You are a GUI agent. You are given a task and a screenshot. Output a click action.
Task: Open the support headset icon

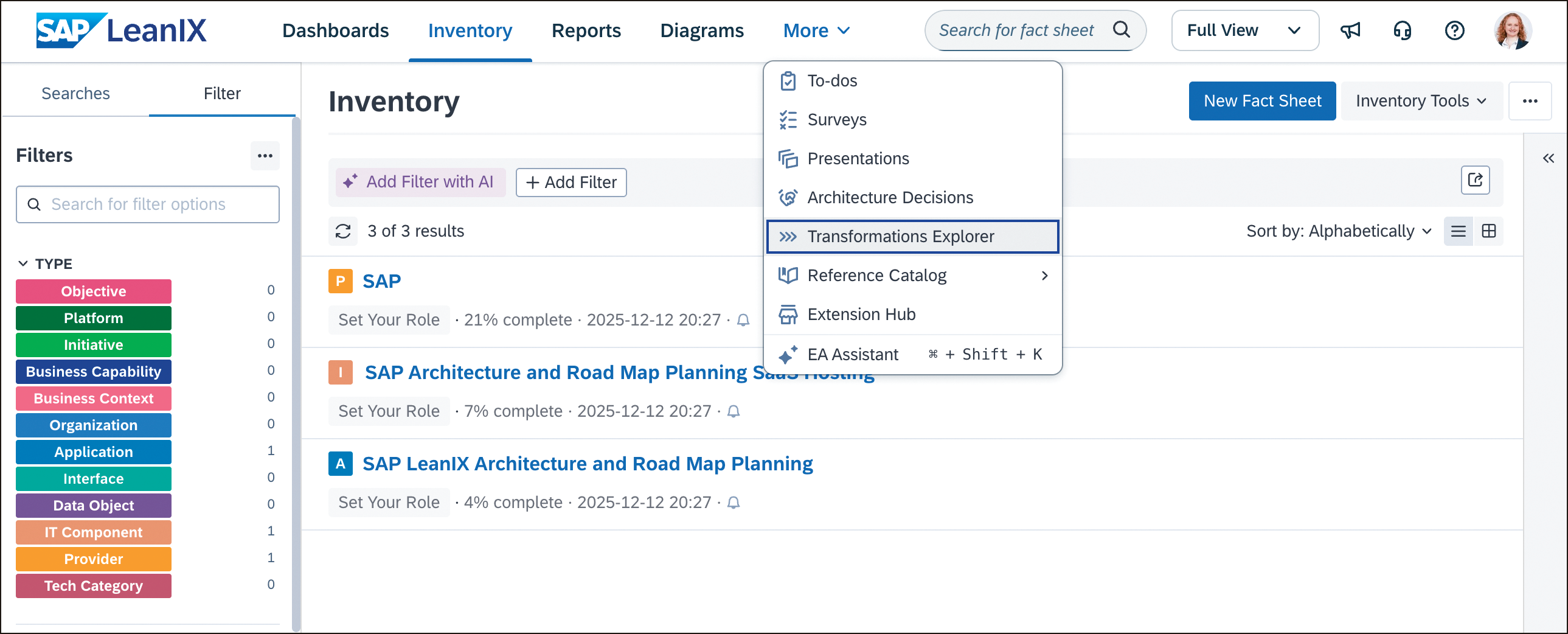(1403, 30)
